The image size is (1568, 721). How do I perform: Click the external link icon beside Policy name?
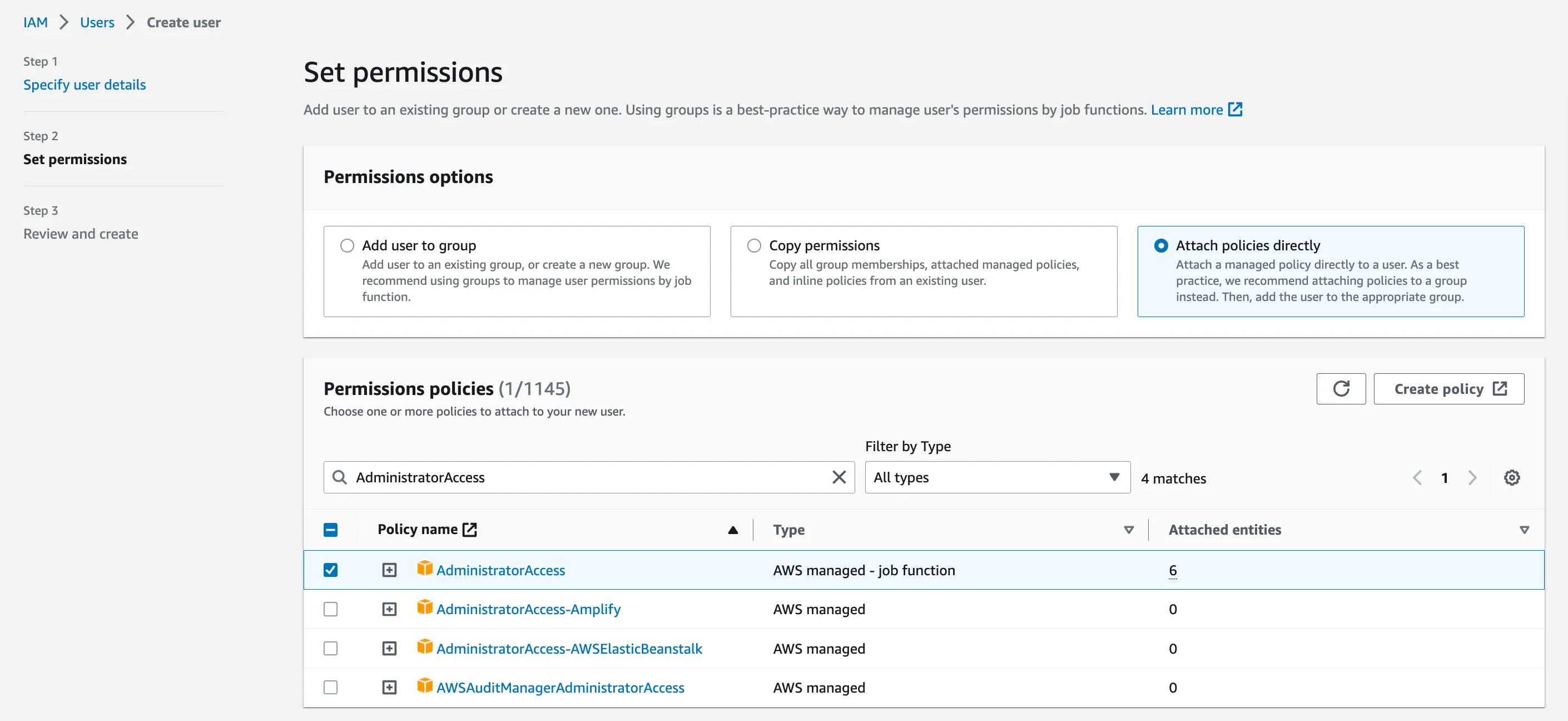[469, 529]
